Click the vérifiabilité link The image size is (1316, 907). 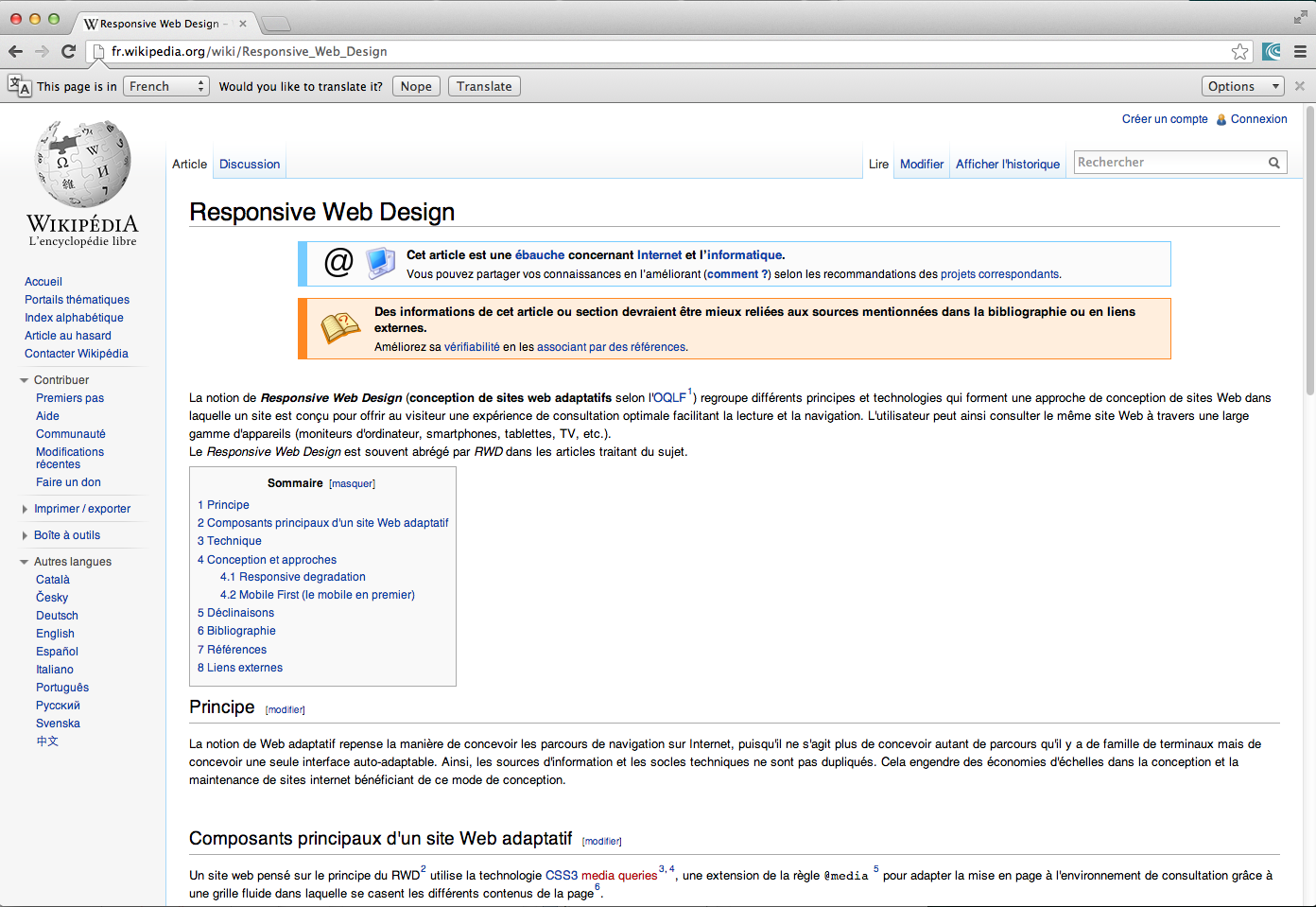point(472,347)
